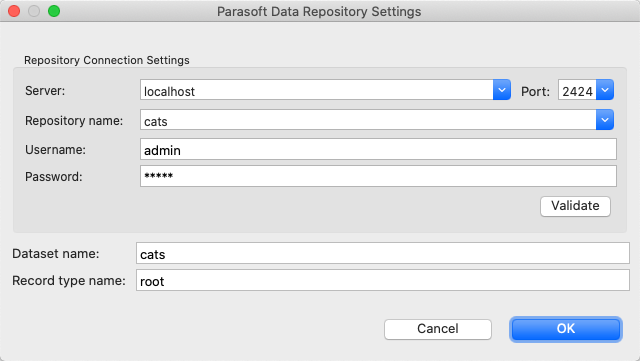Expand the Server dropdown arrow

tap(502, 90)
